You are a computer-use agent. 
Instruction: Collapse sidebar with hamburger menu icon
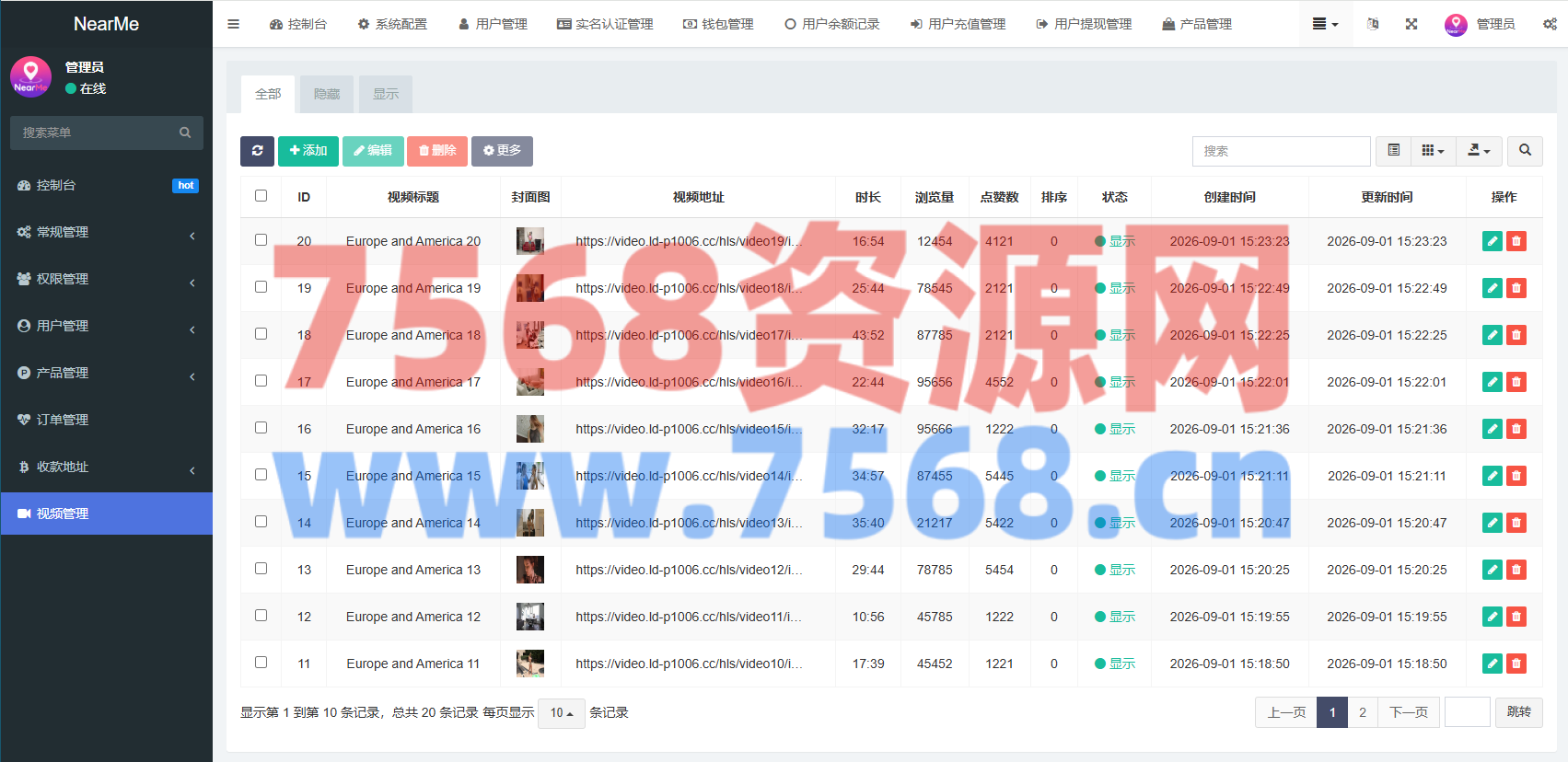pyautogui.click(x=233, y=24)
